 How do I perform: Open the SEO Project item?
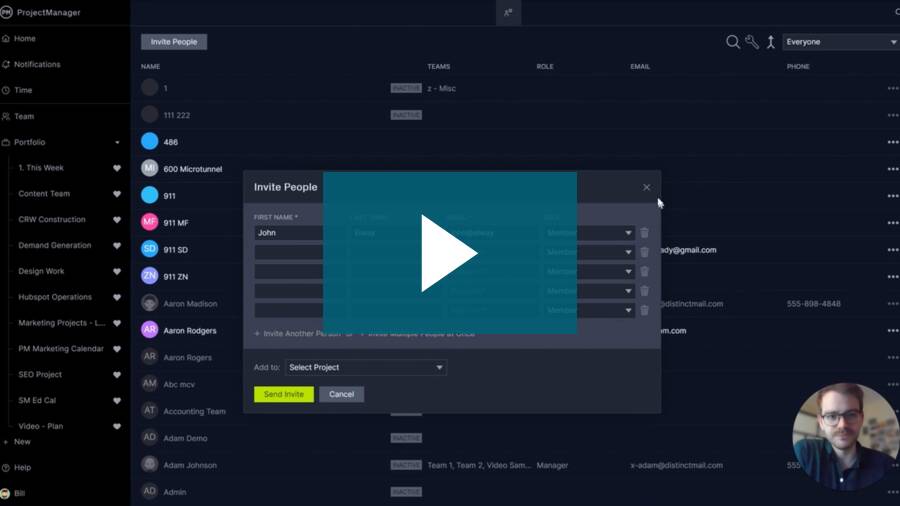tap(40, 375)
